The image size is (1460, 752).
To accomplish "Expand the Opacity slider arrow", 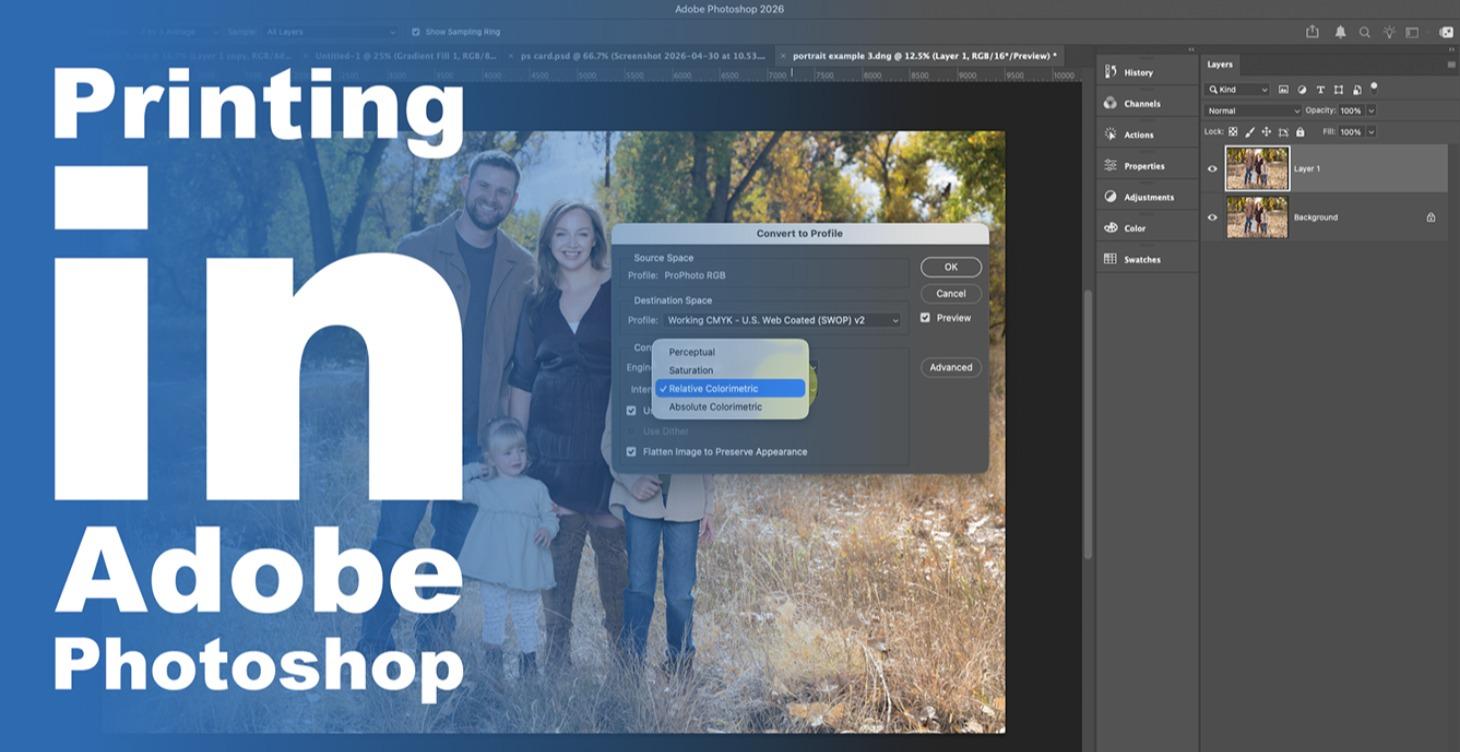I will 1371,111.
